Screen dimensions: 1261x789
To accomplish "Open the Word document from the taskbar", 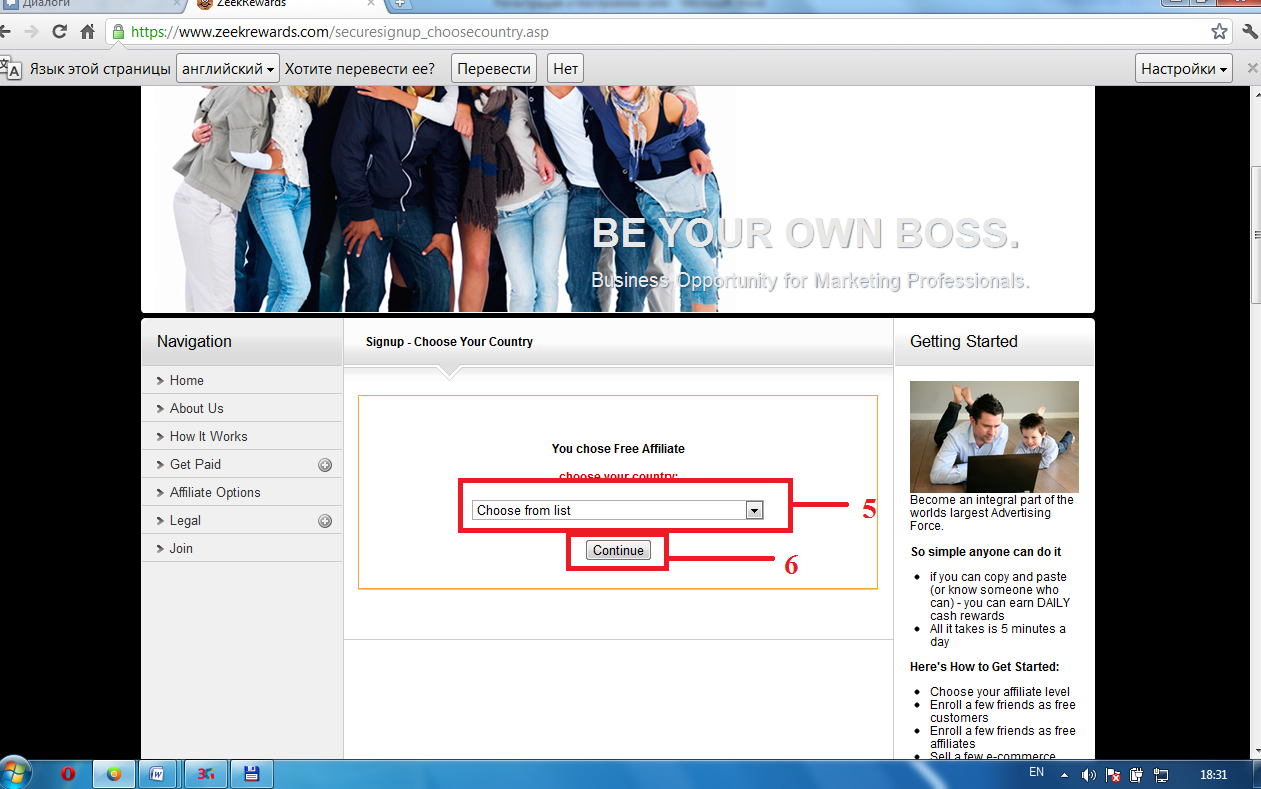I will [x=157, y=774].
